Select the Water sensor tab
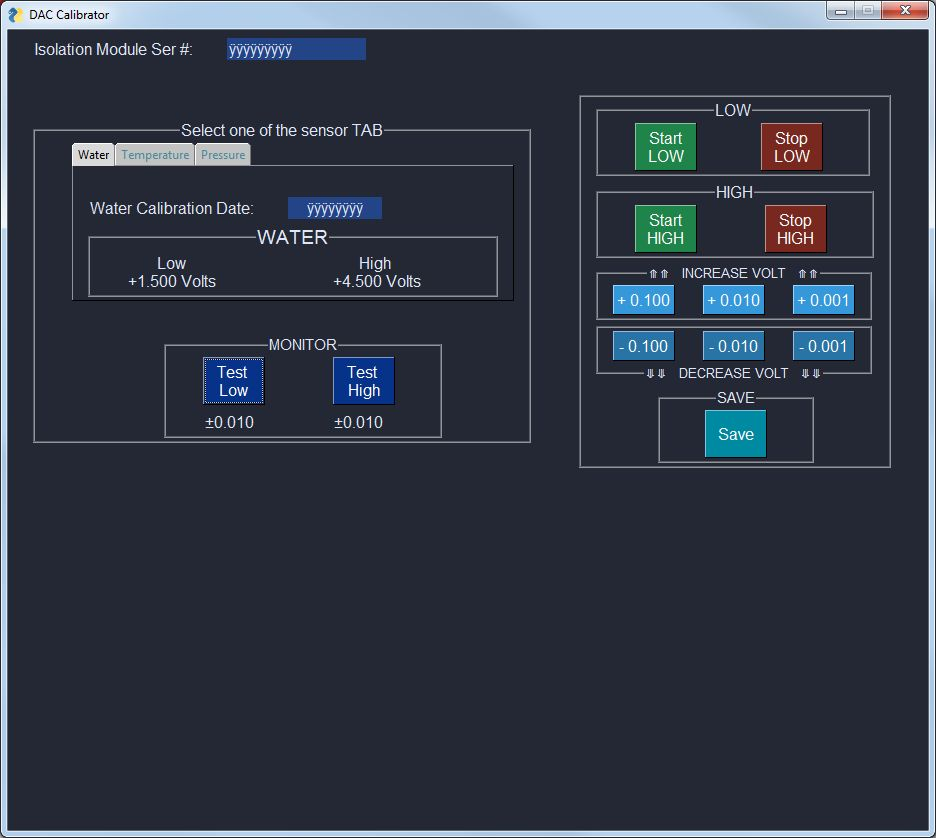 tap(94, 155)
